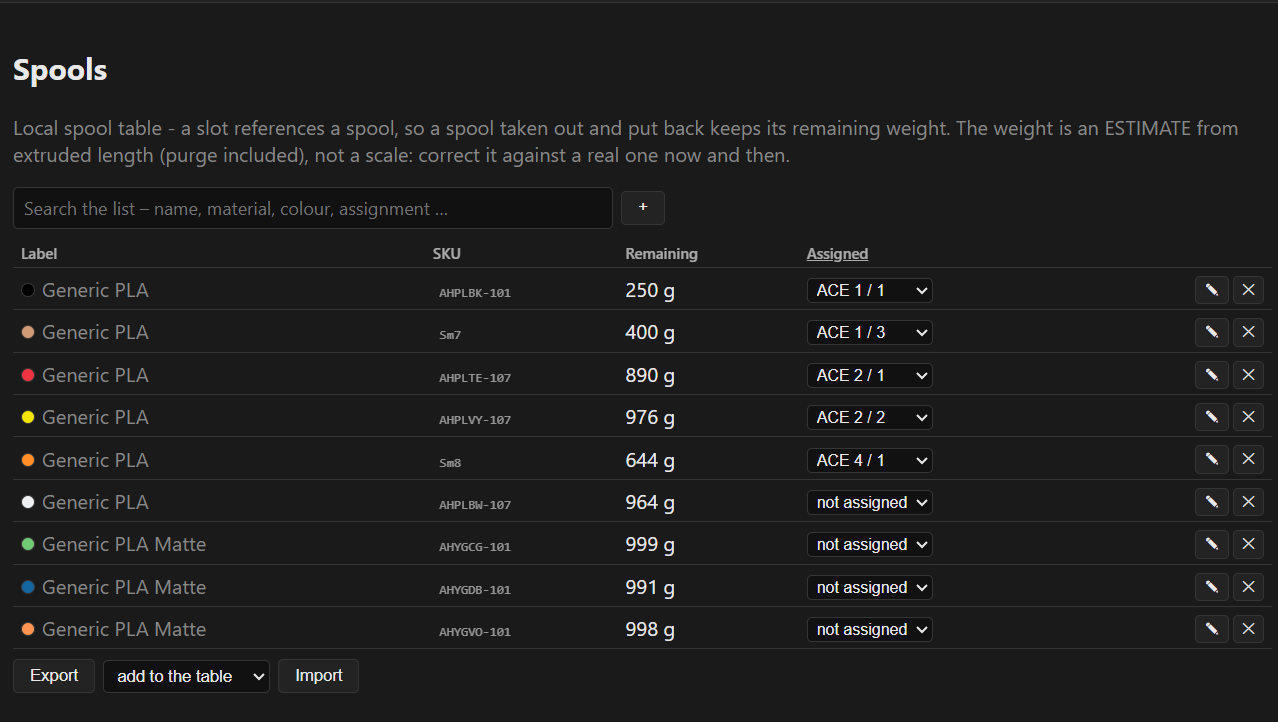The width and height of the screenshot is (1278, 722).
Task: Delete the spool with SKU AHPLTE-107
Action: [1248, 375]
